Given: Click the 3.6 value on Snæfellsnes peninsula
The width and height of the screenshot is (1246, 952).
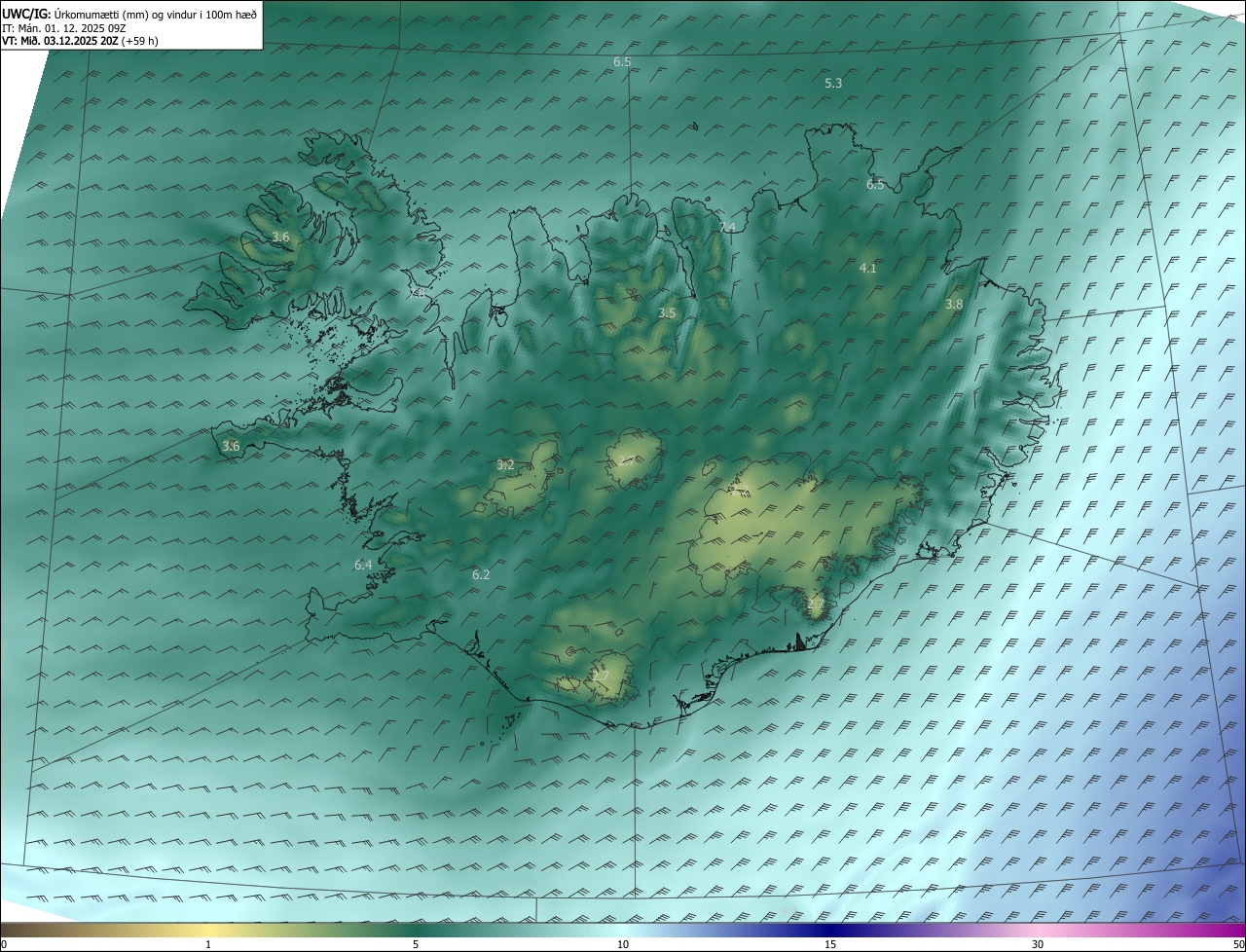Looking at the screenshot, I should tap(231, 447).
